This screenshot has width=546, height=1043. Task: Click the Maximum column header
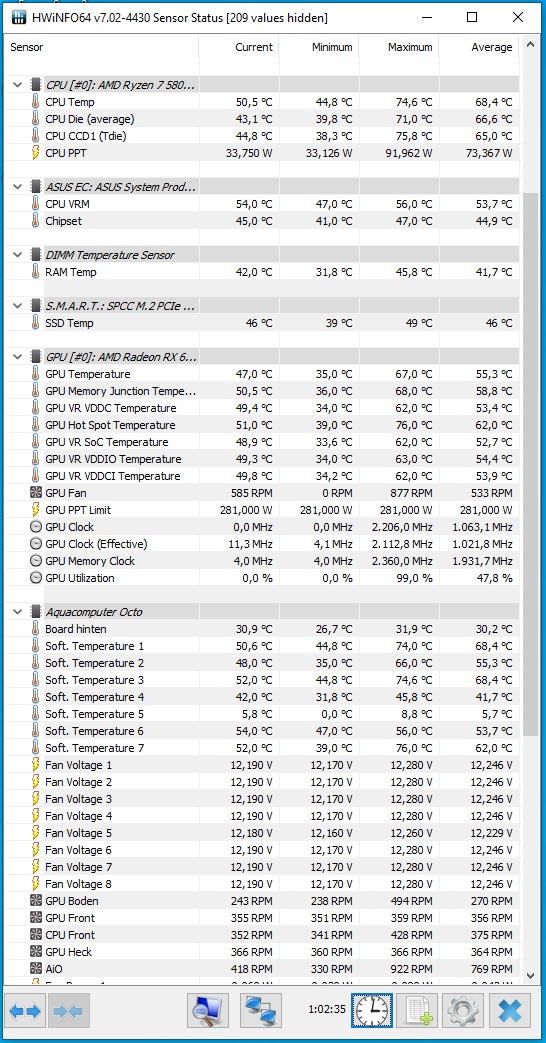point(399,47)
